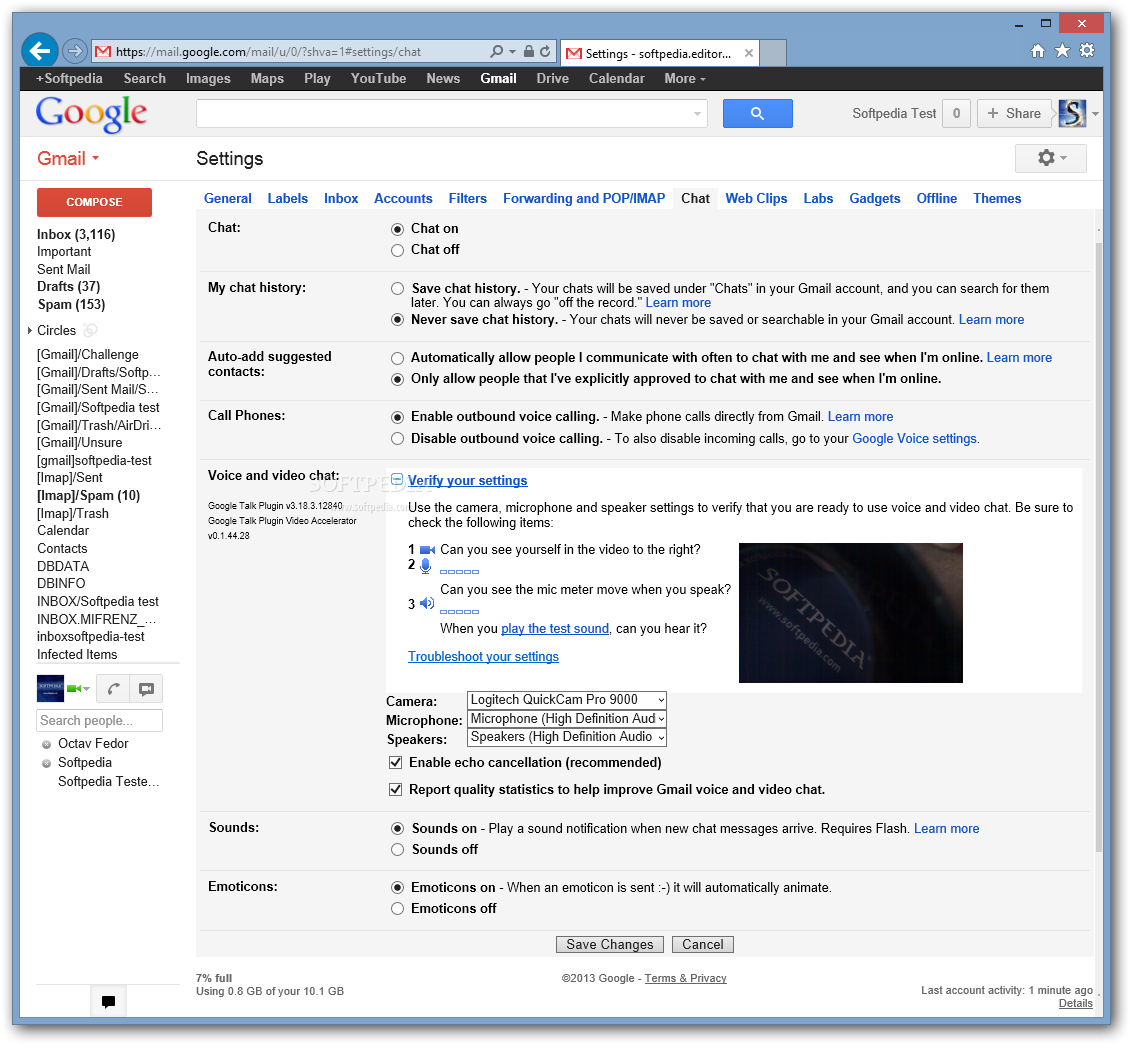Viewport: 1131px width, 1045px height.
Task: Switch to the Labels settings tab
Action: [288, 198]
